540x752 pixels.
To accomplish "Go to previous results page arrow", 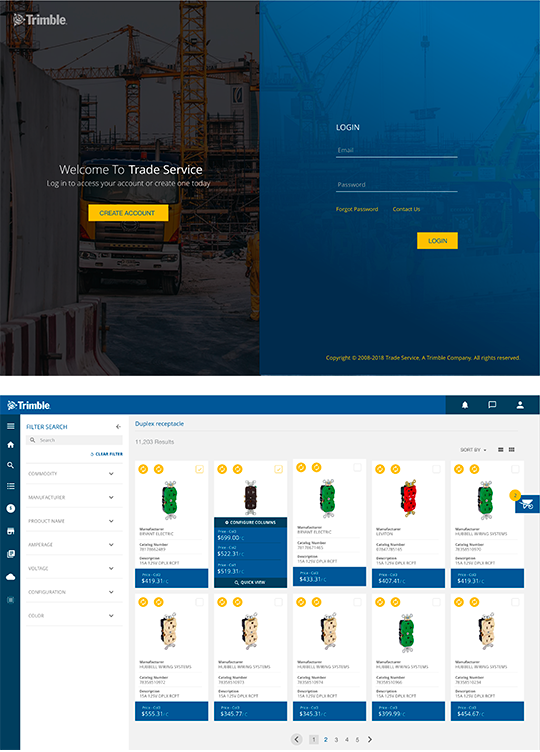I will (297, 740).
